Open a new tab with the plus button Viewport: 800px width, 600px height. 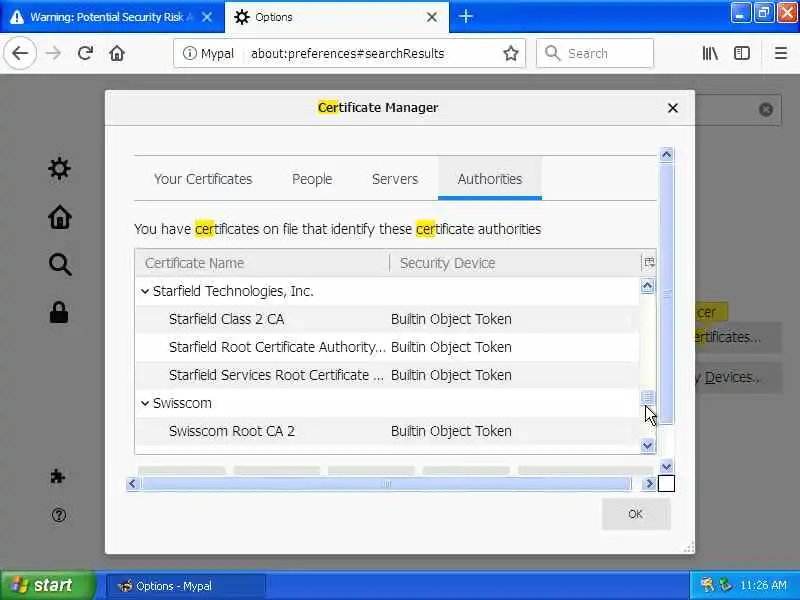point(465,16)
